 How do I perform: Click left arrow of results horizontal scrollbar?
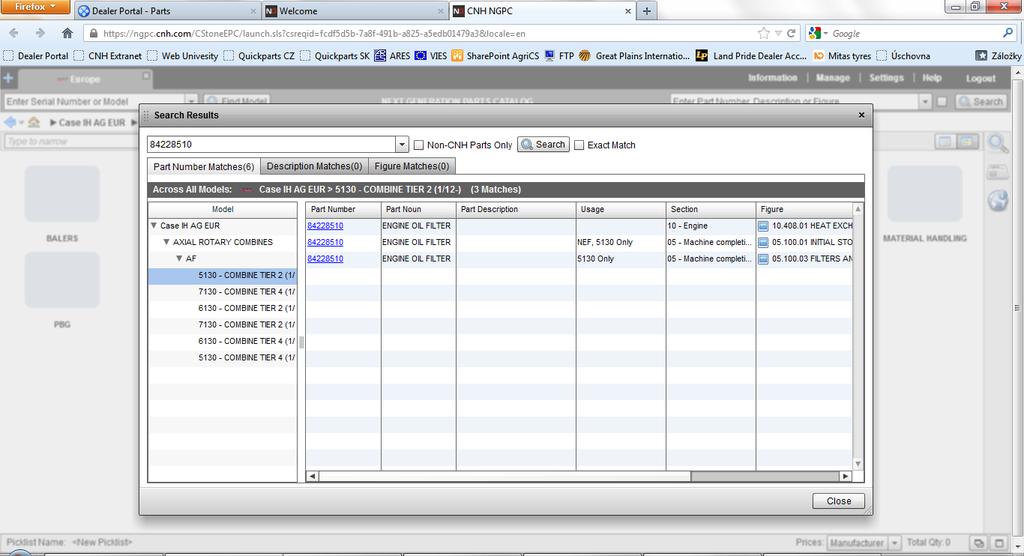click(x=312, y=476)
